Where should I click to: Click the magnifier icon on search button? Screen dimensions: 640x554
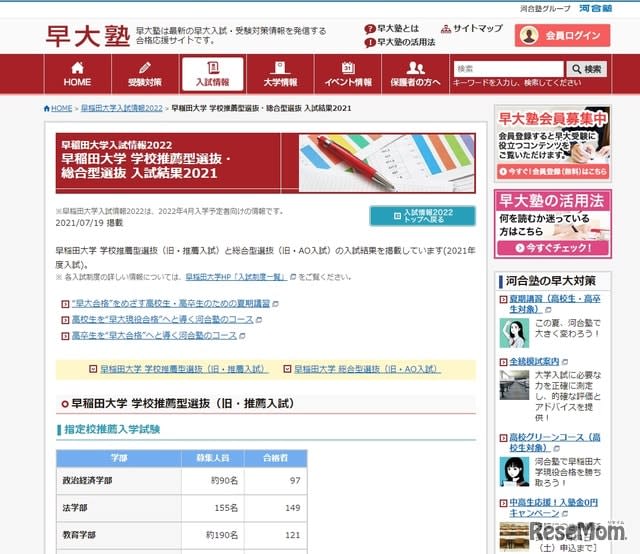576,69
